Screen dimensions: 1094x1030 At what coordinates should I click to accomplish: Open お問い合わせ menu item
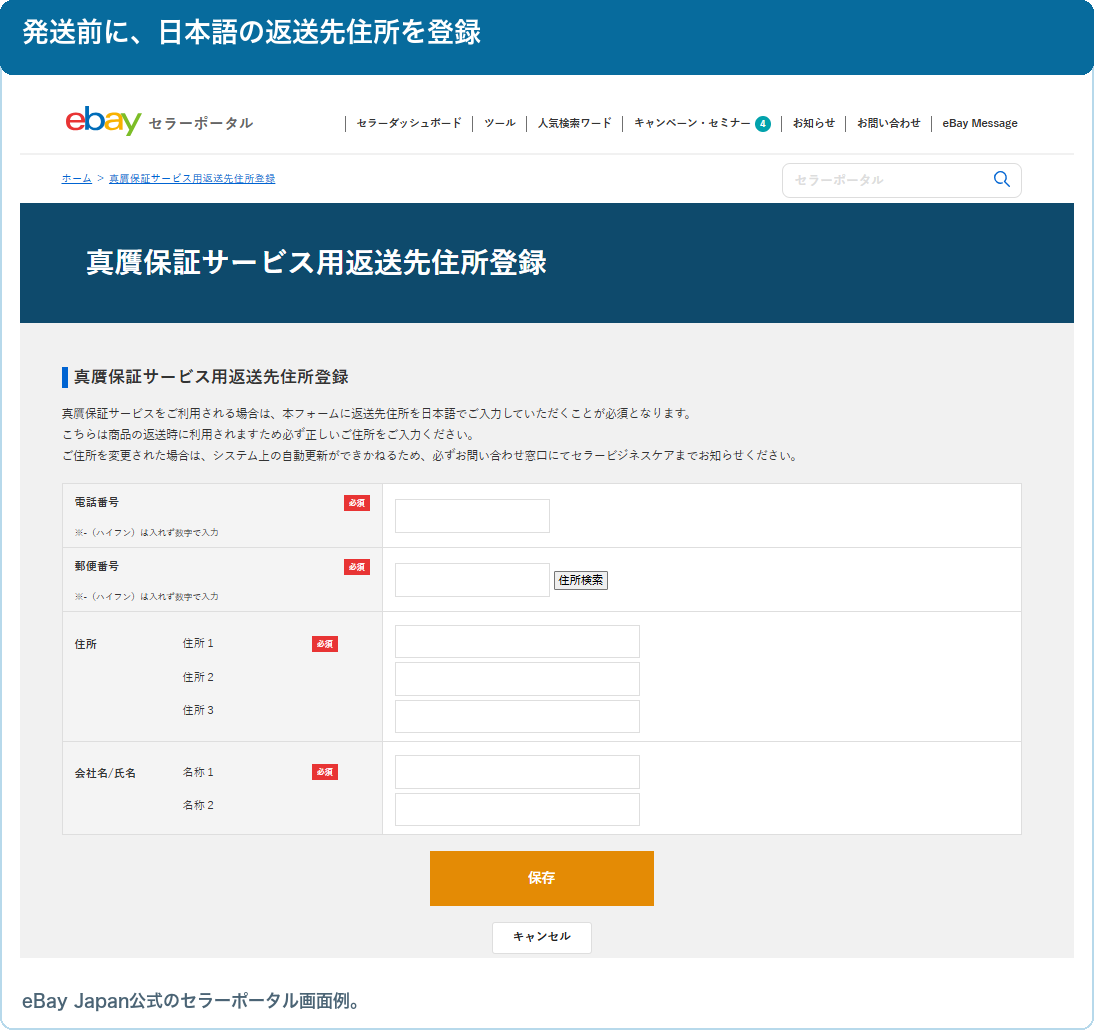[x=888, y=123]
